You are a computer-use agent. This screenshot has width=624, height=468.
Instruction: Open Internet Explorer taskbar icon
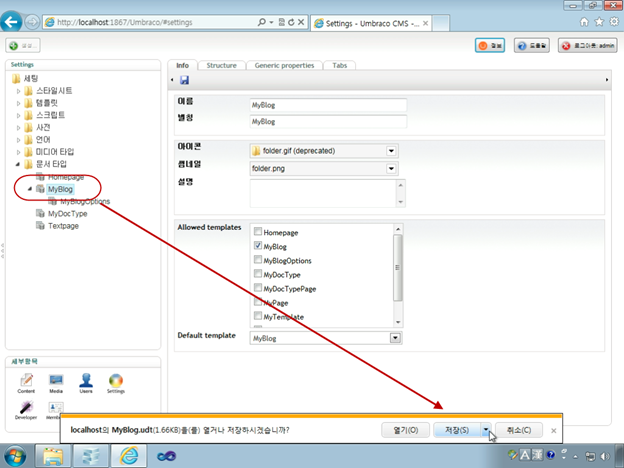click(129, 456)
